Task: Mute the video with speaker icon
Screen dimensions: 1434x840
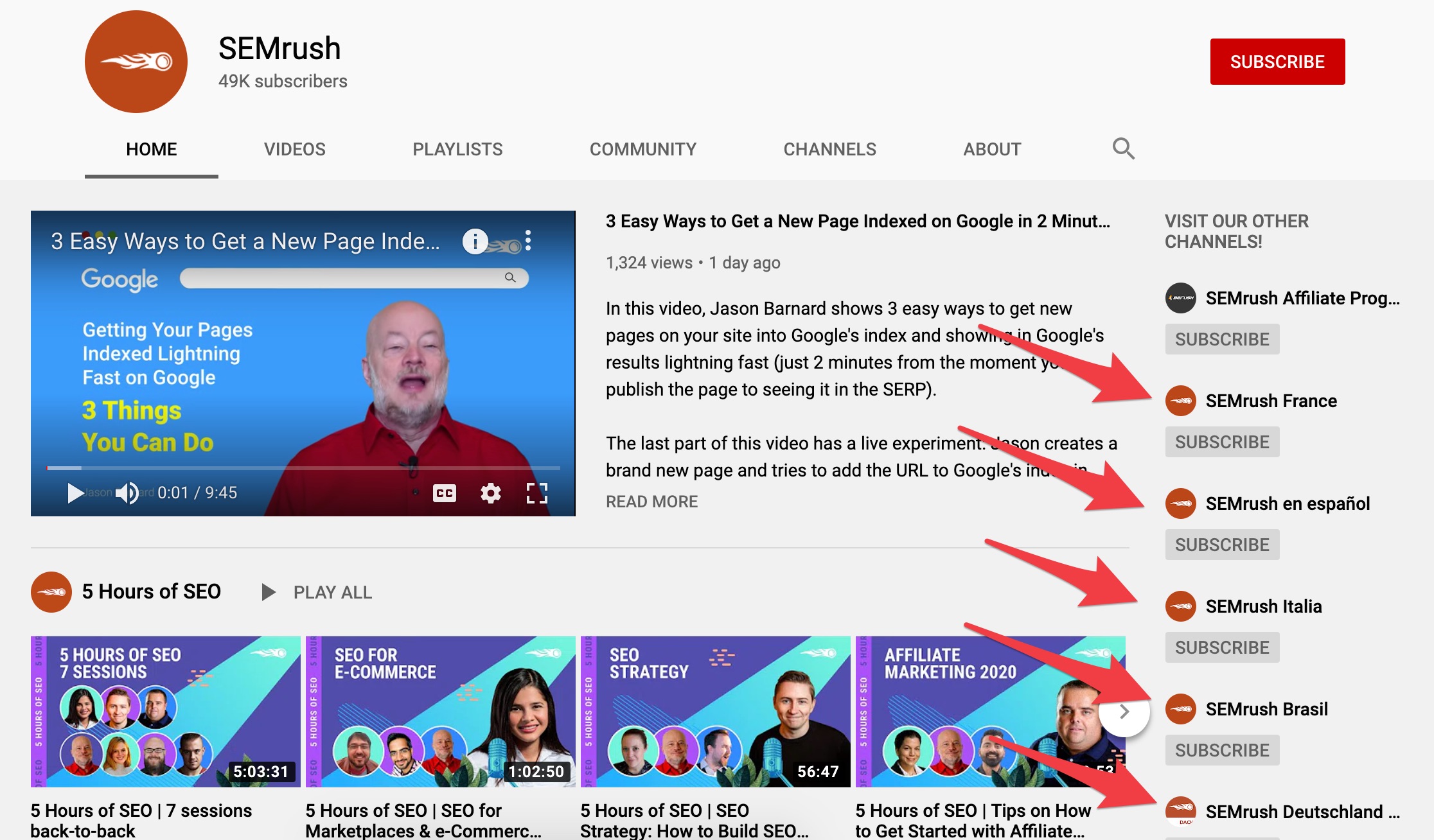Action: click(127, 493)
